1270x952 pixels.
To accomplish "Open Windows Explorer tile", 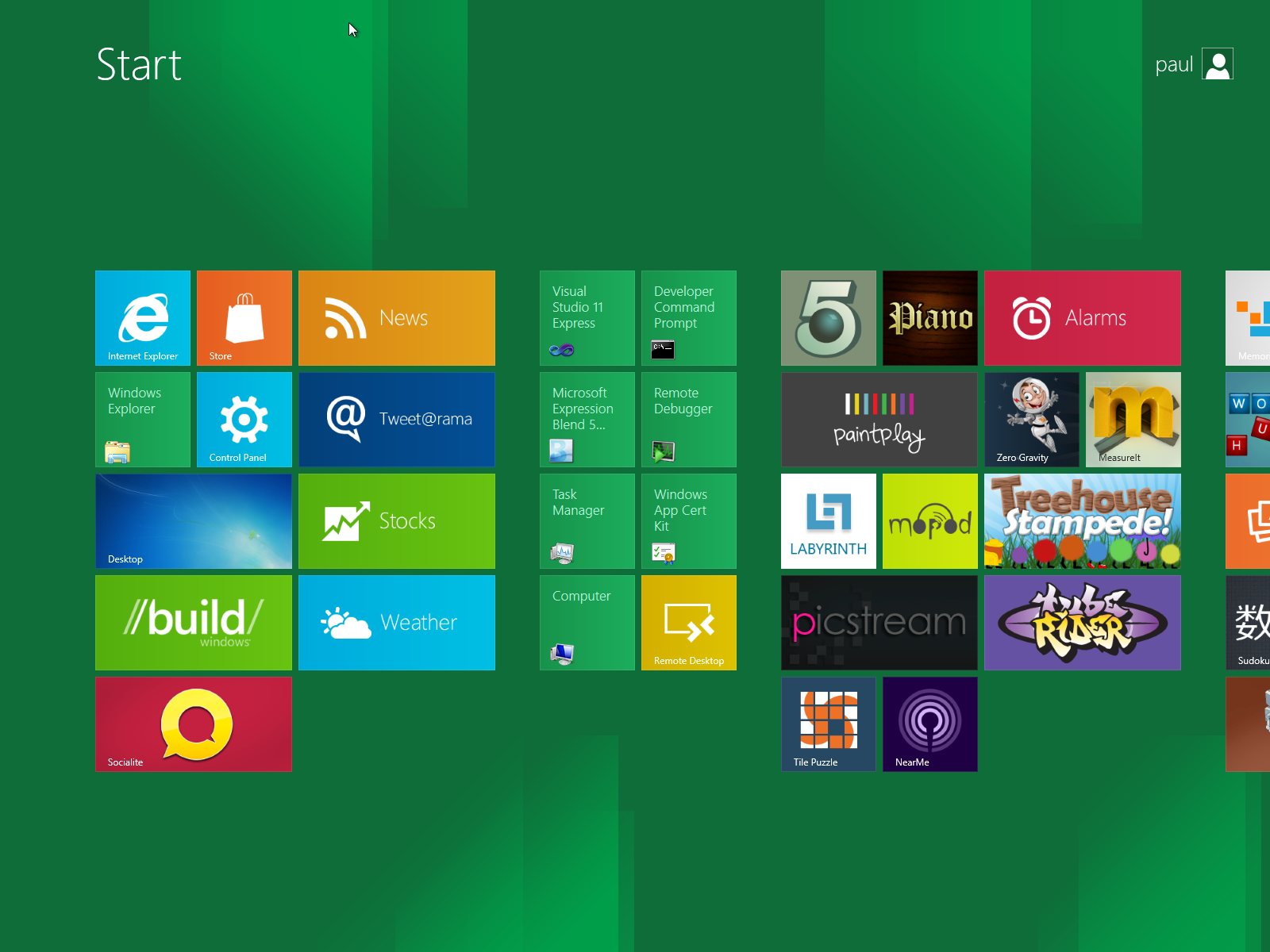I will [x=143, y=420].
